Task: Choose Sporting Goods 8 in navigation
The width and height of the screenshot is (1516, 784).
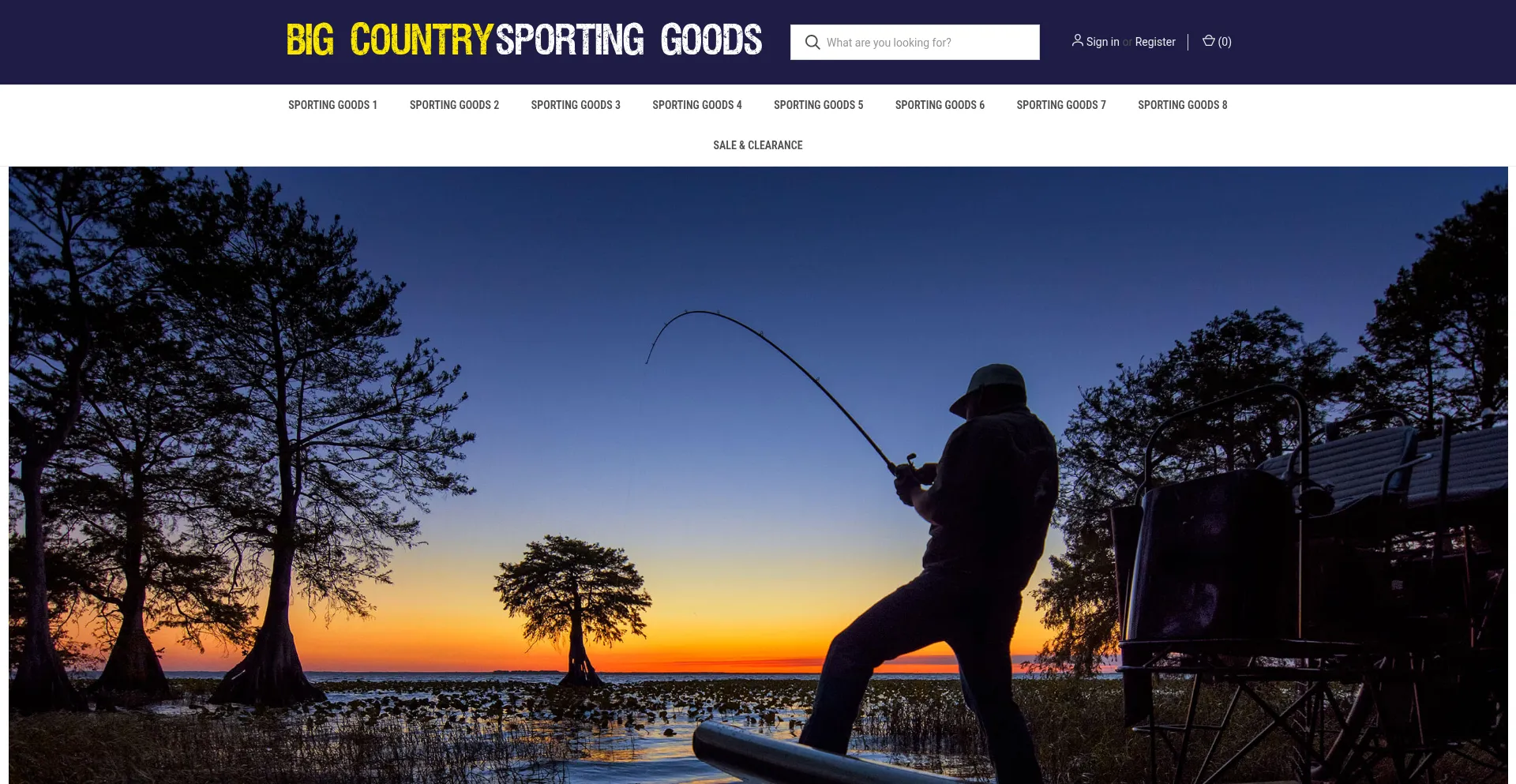Action: coord(1182,105)
